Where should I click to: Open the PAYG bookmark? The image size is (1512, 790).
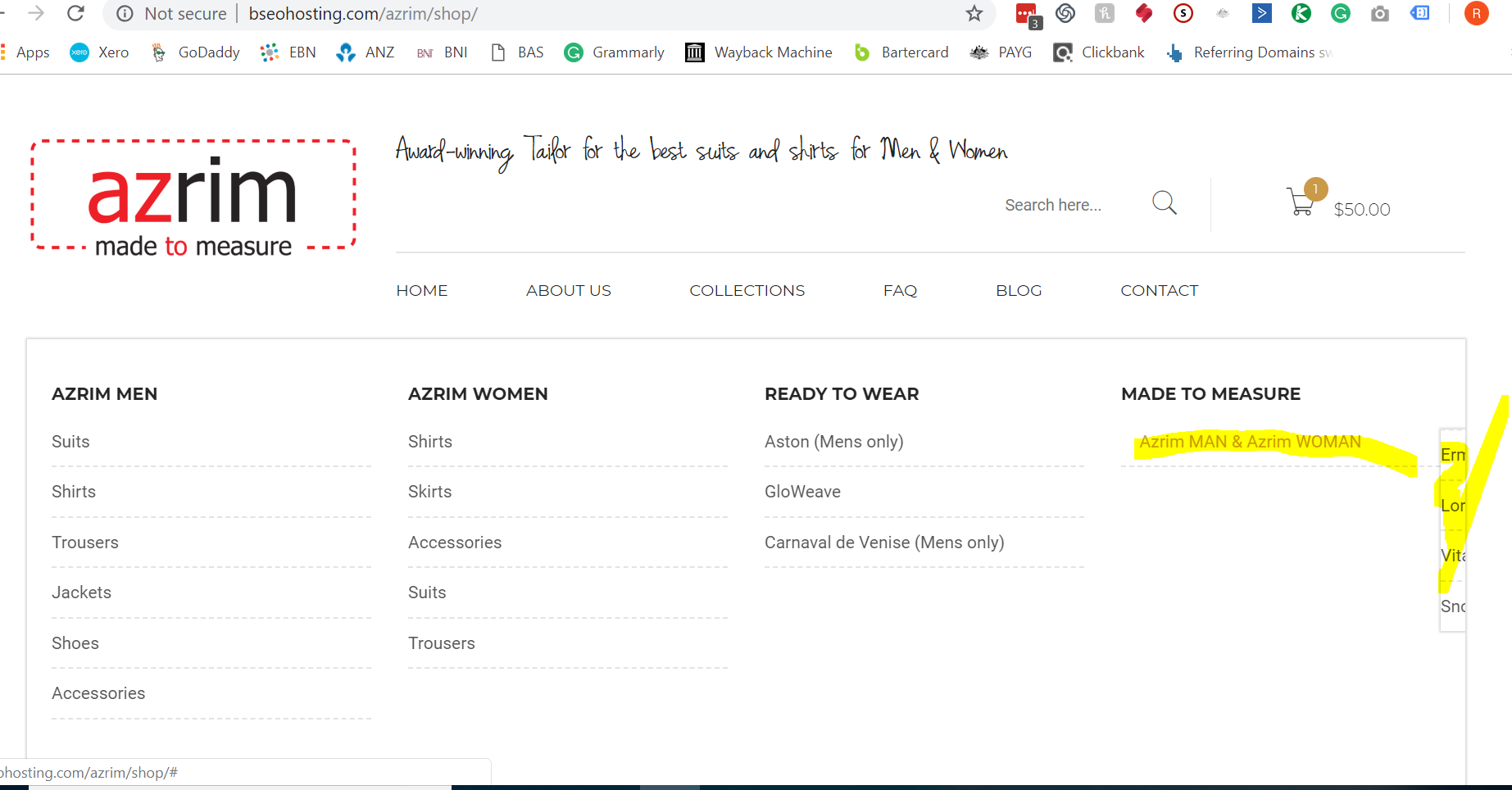pyautogui.click(x=1001, y=52)
